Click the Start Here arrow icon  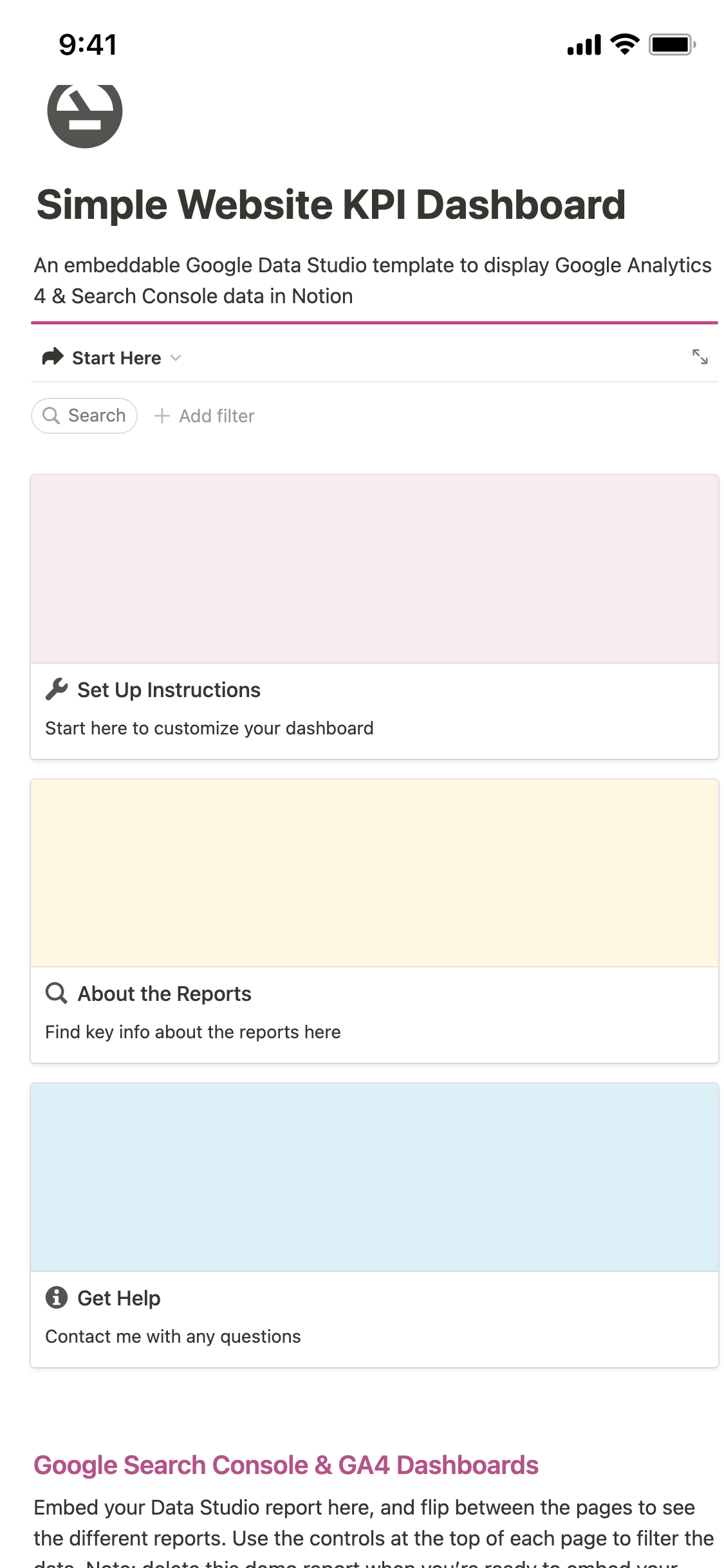tap(53, 357)
